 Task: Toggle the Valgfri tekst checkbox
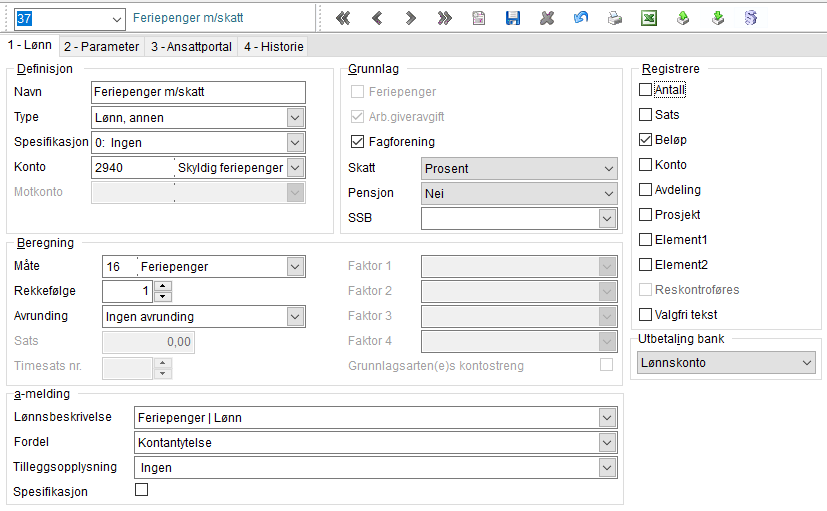(x=645, y=315)
